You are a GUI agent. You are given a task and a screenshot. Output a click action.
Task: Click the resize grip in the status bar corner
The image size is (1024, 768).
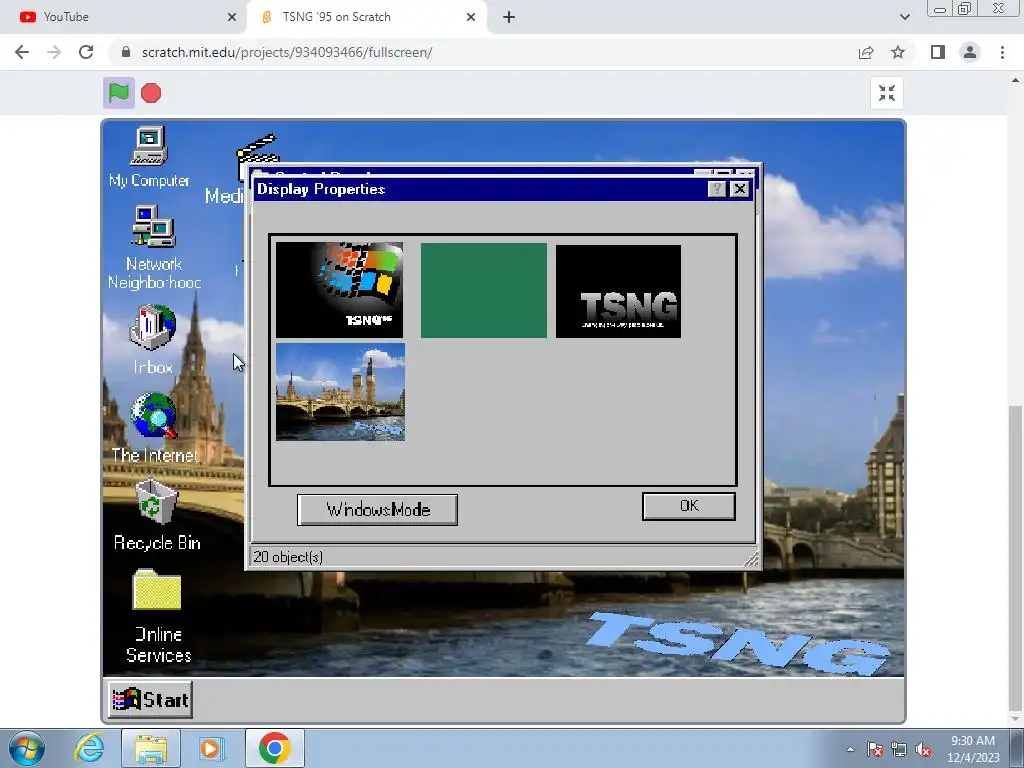(x=750, y=558)
